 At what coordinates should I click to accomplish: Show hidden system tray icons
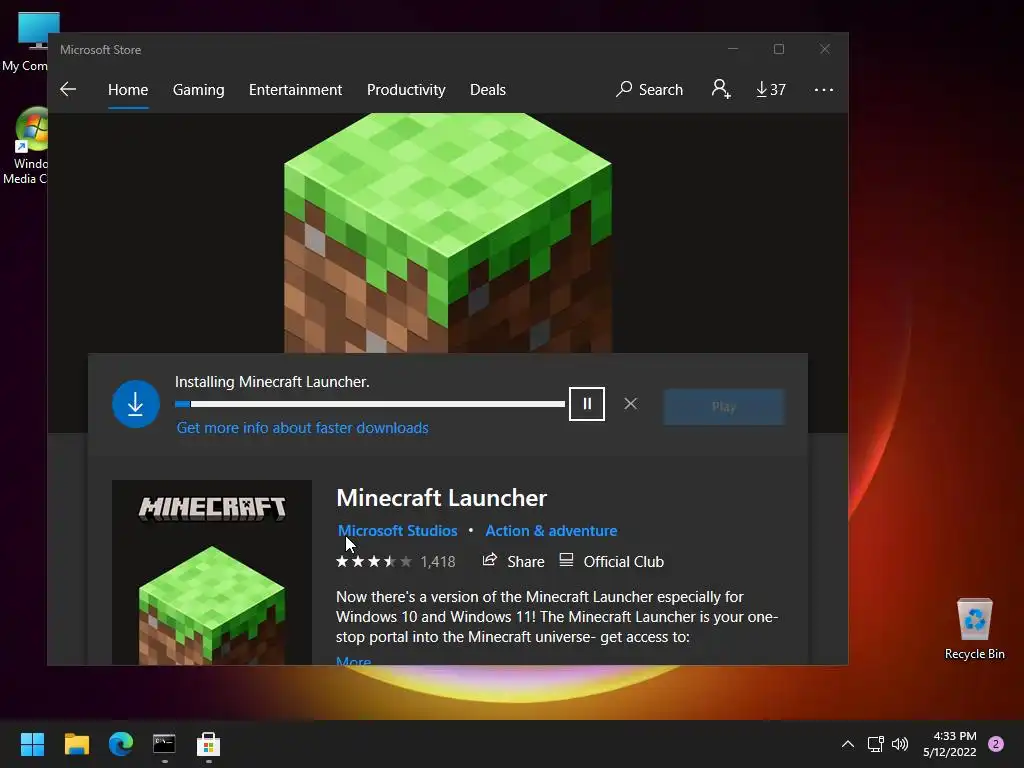[848, 744]
